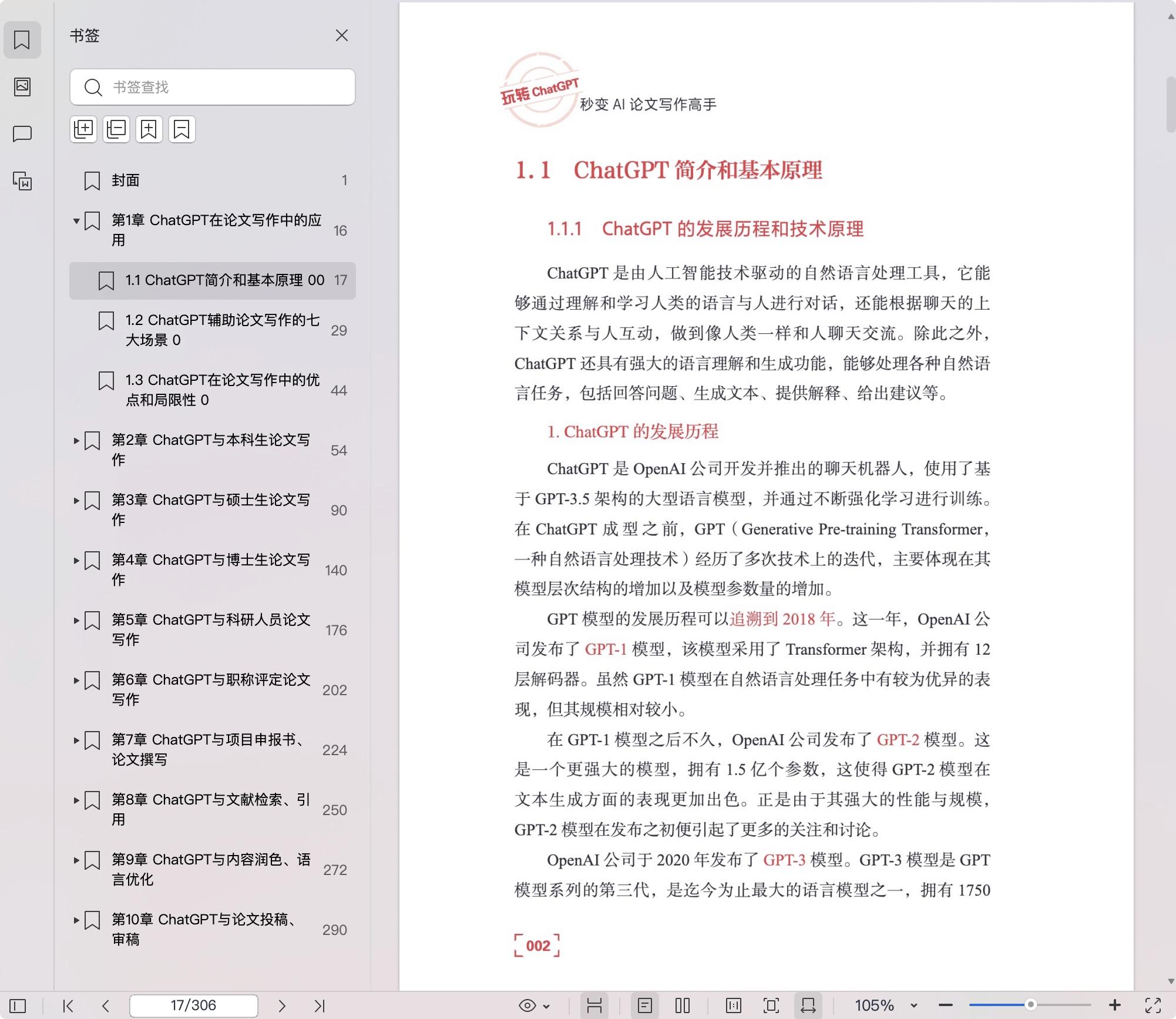Click the fit-page icon
The height and width of the screenshot is (1019, 1176).
(x=771, y=1005)
